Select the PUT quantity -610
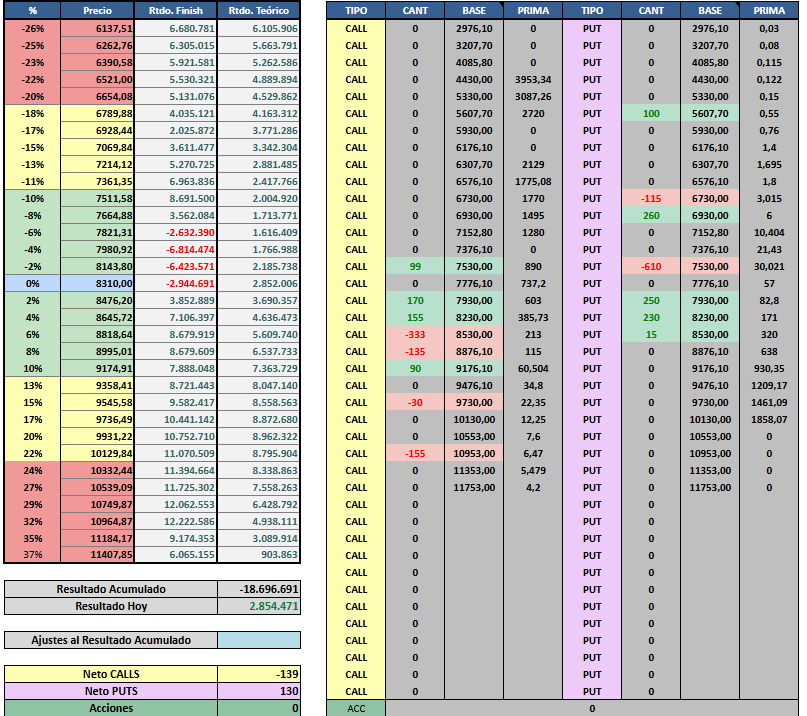This screenshot has height=716, width=807. pos(651,267)
